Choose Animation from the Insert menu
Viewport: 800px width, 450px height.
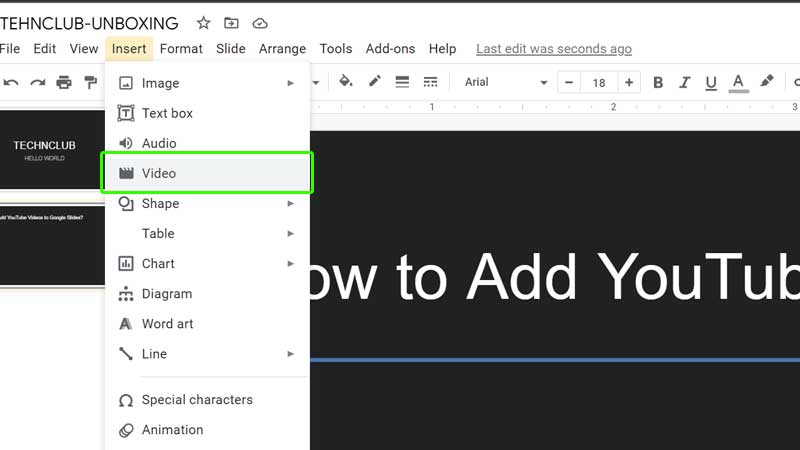tap(208, 430)
